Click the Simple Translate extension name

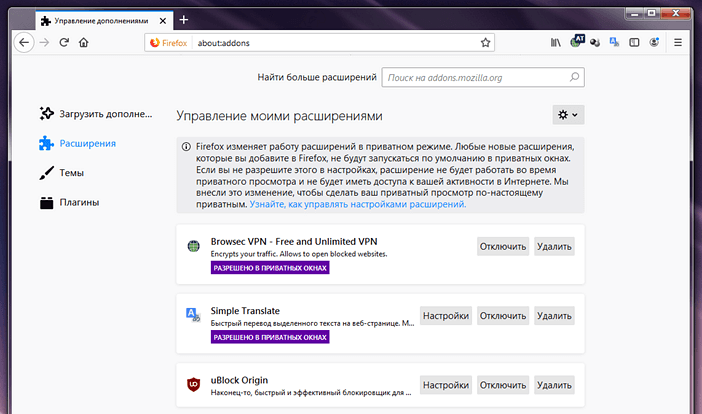pos(245,311)
